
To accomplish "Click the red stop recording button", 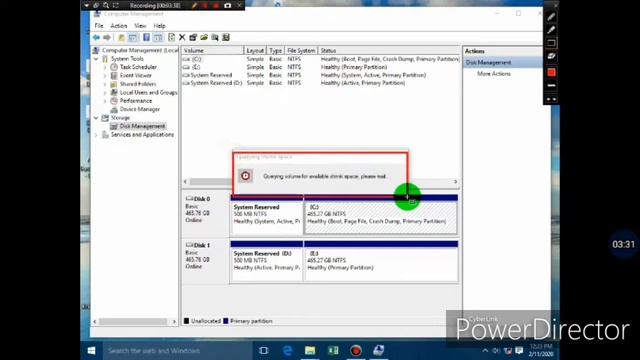I will [216, 5].
